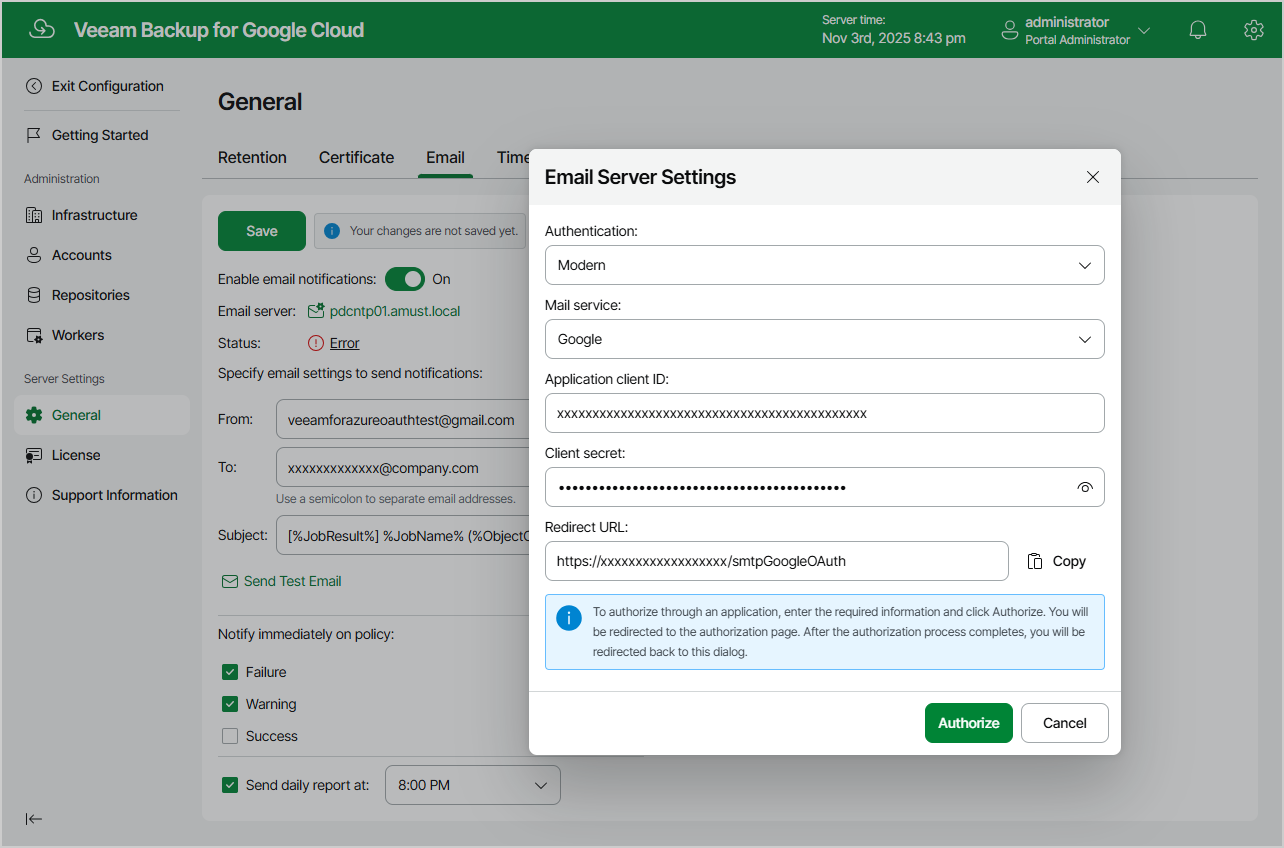The height and width of the screenshot is (848, 1284).
Task: Click the Redirect URL field
Action: point(777,561)
